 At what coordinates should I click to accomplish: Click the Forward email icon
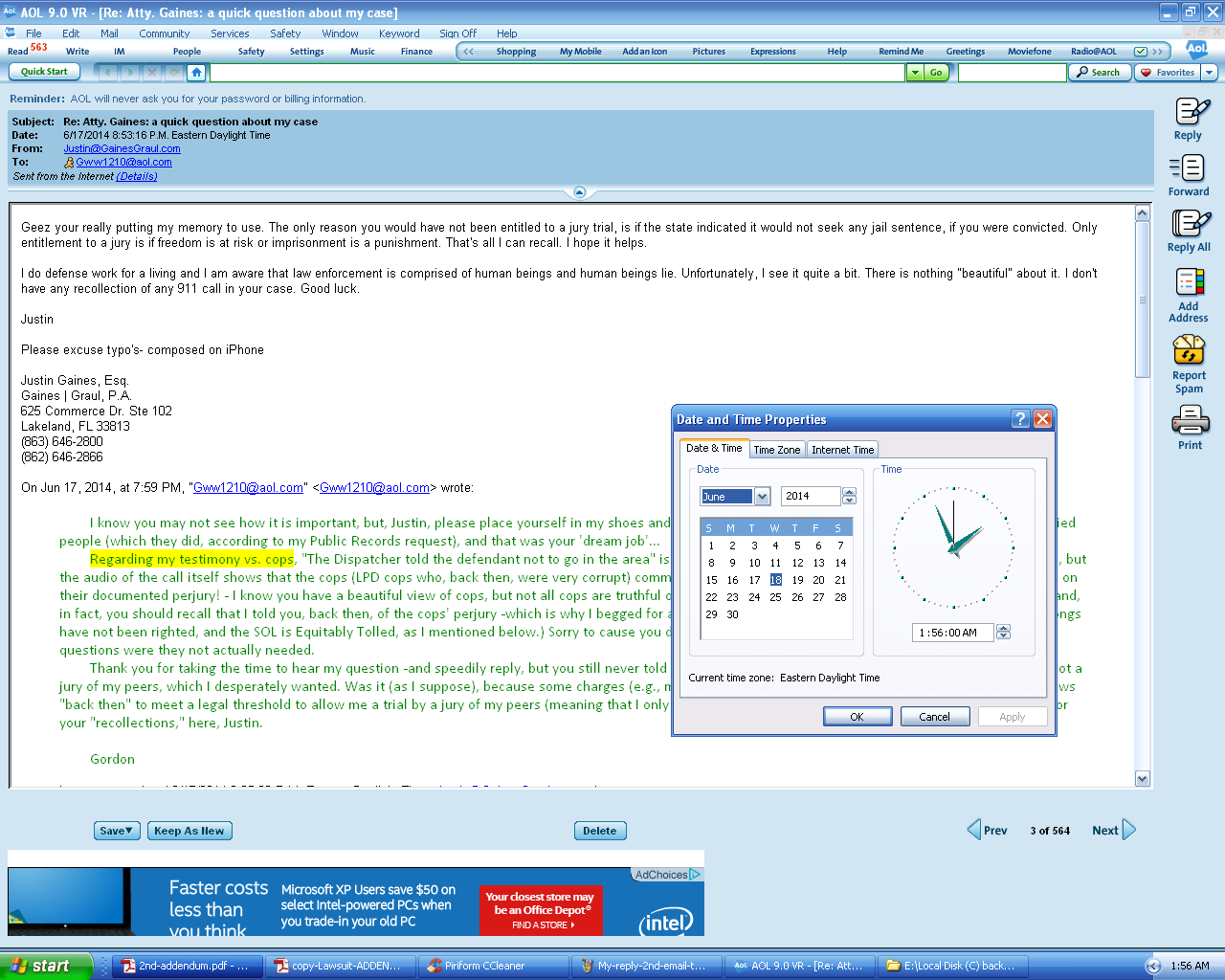coord(1188,168)
